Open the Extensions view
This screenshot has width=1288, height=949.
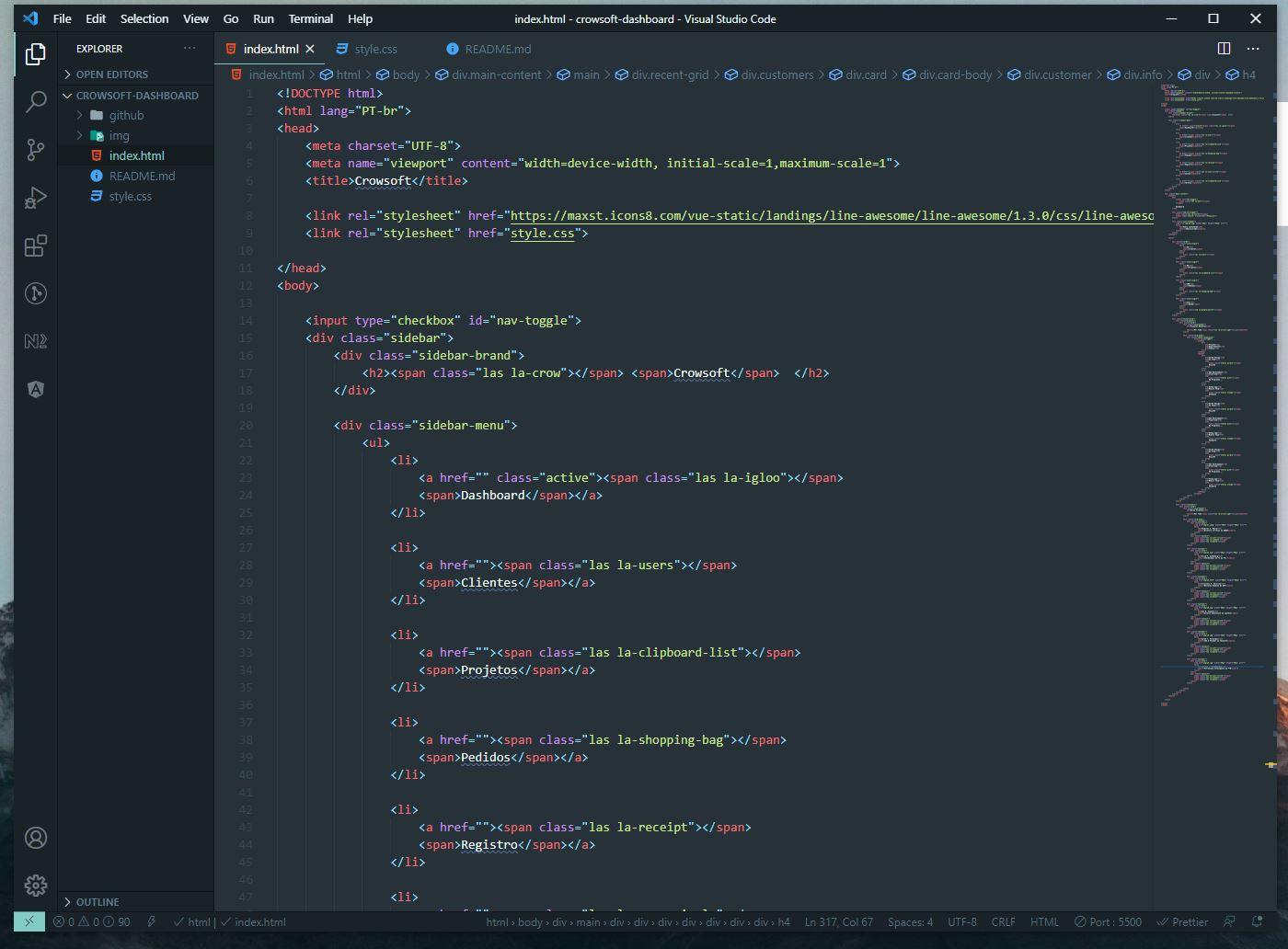click(x=36, y=246)
